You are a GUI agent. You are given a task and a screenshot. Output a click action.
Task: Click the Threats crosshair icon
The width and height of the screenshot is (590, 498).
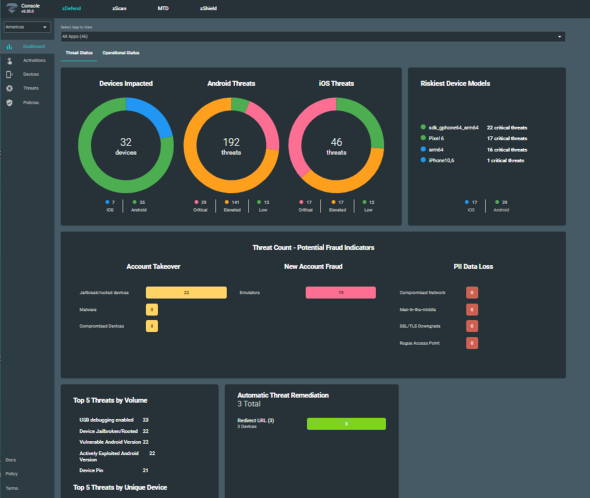pos(9,88)
